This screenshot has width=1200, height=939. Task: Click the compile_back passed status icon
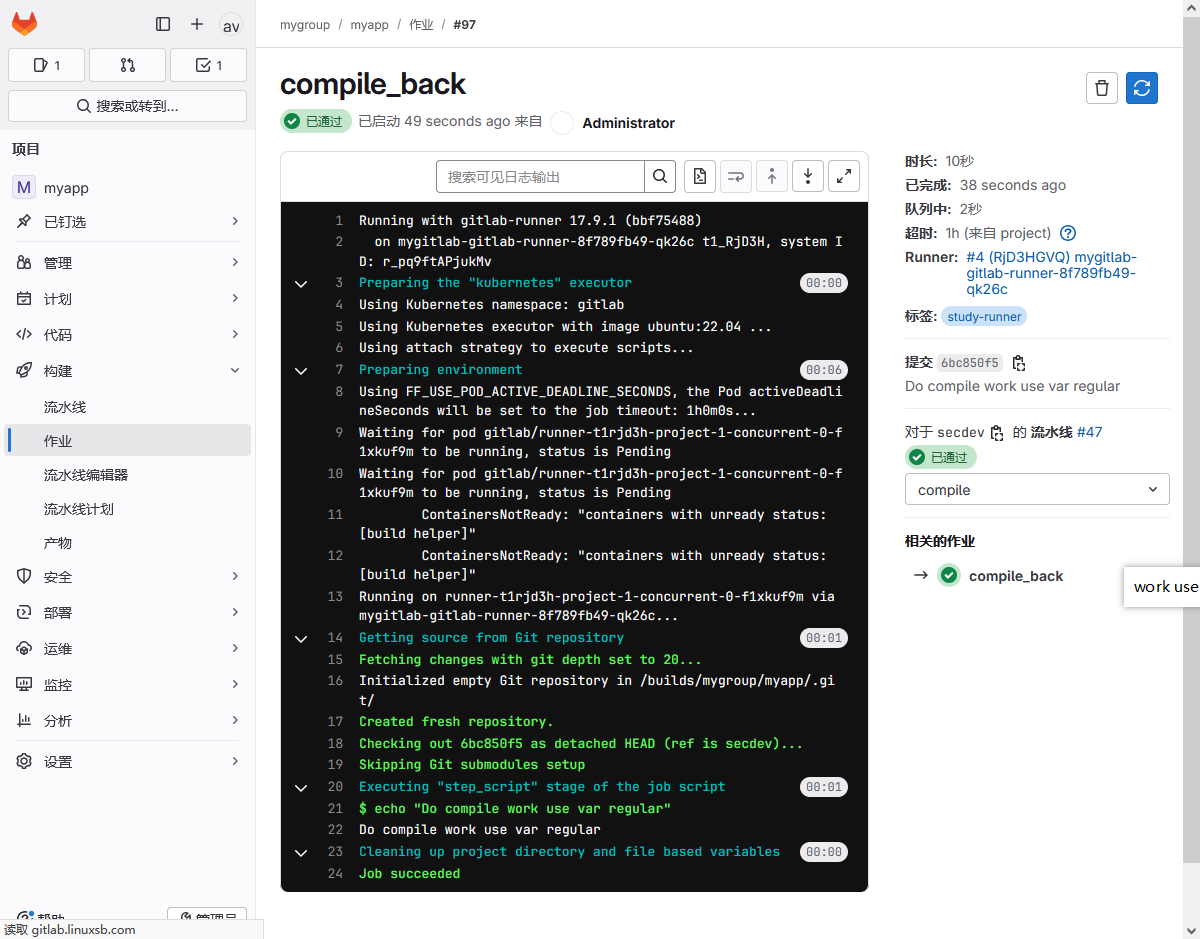click(x=949, y=576)
